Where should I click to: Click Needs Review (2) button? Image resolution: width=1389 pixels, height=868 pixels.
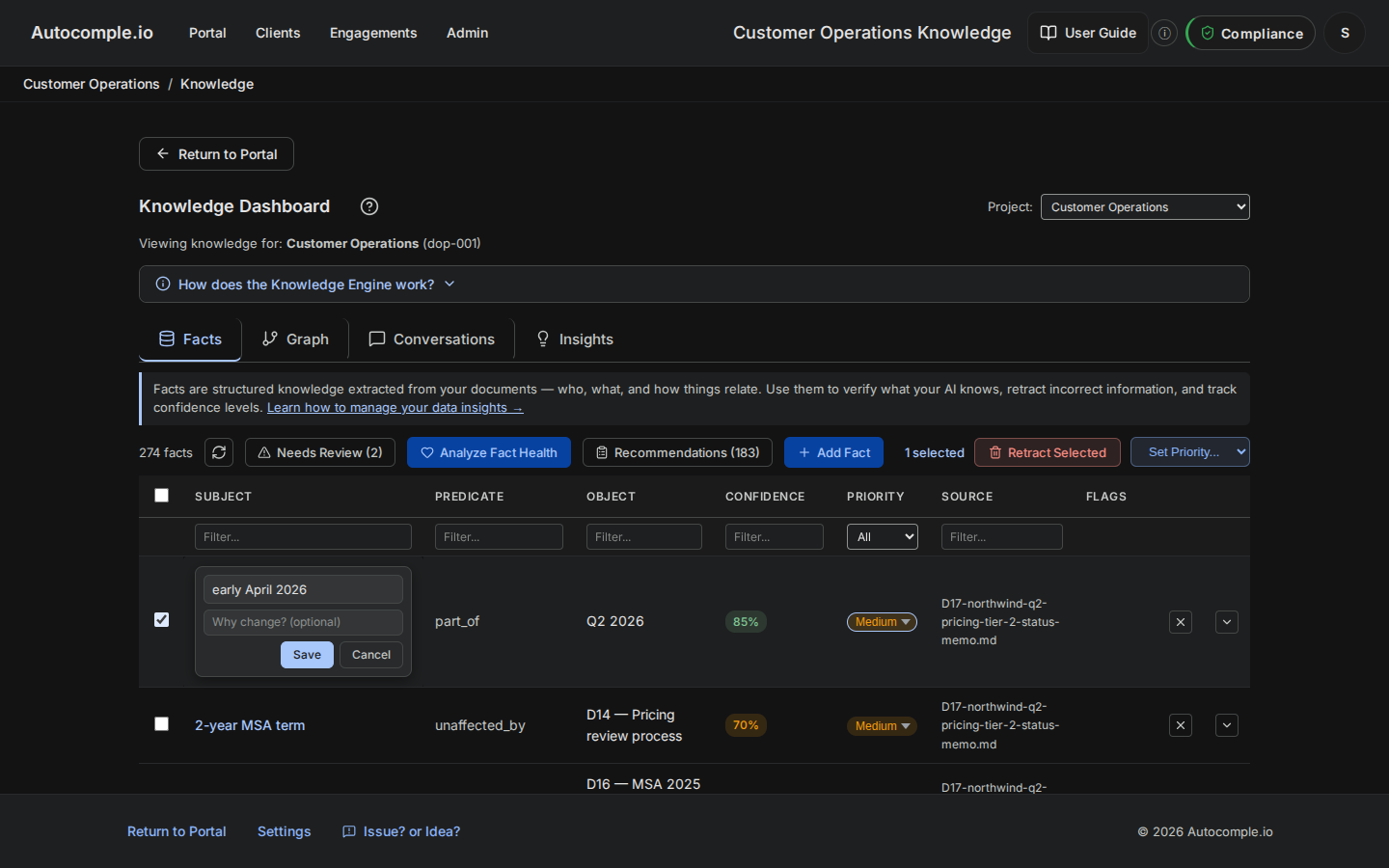pos(320,452)
